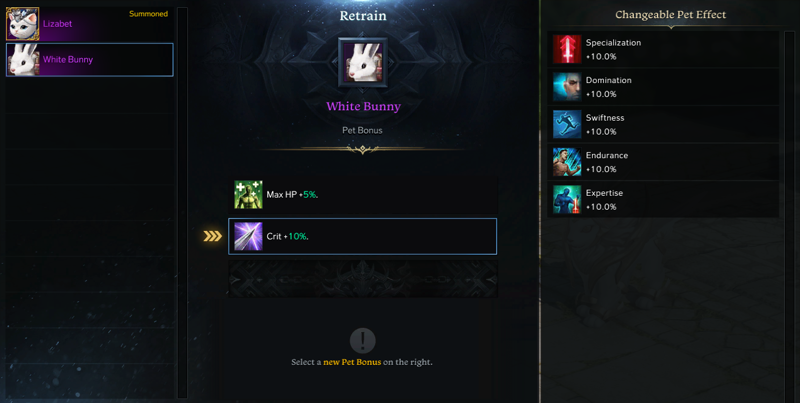Viewport: 800px width, 403px height.
Task: Choose the Expertise effect icon
Action: click(x=567, y=199)
